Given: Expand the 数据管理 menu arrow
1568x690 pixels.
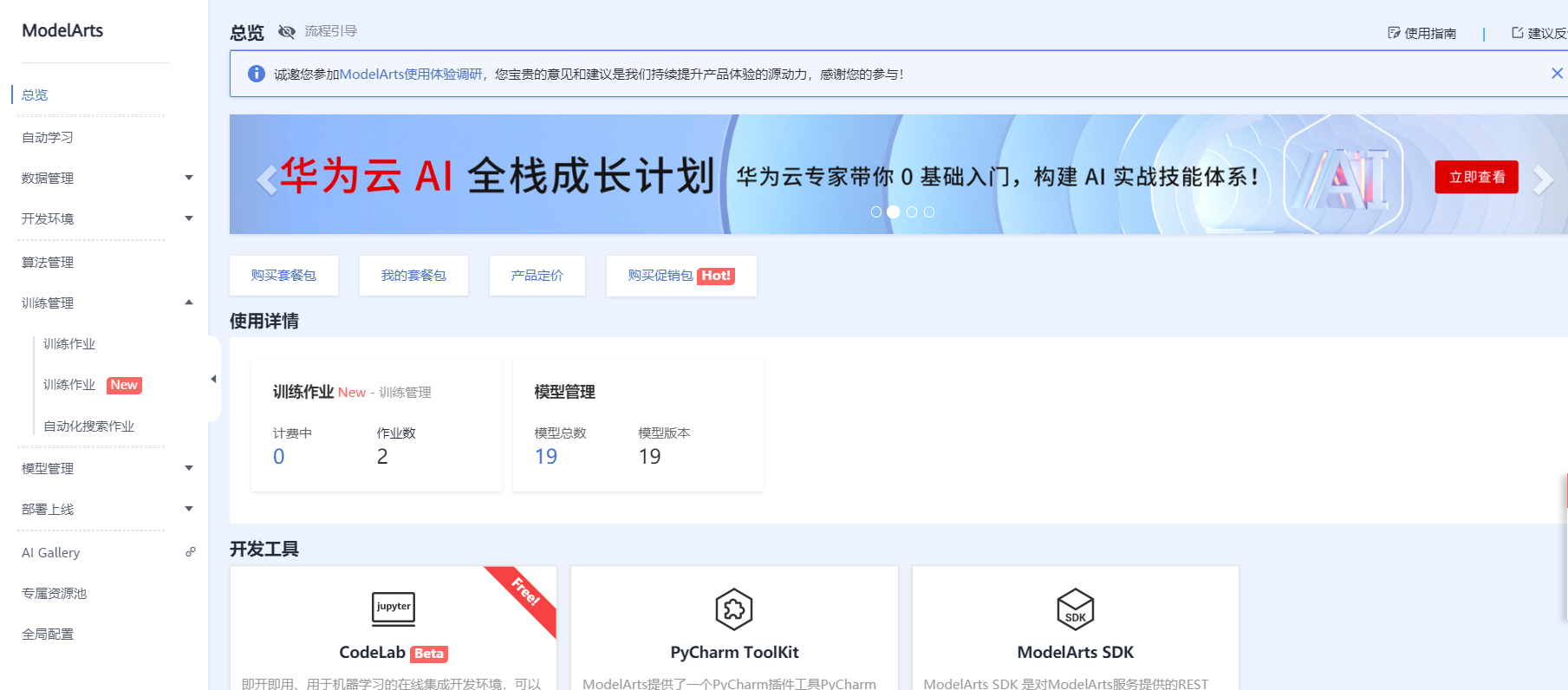Looking at the screenshot, I should point(189,178).
